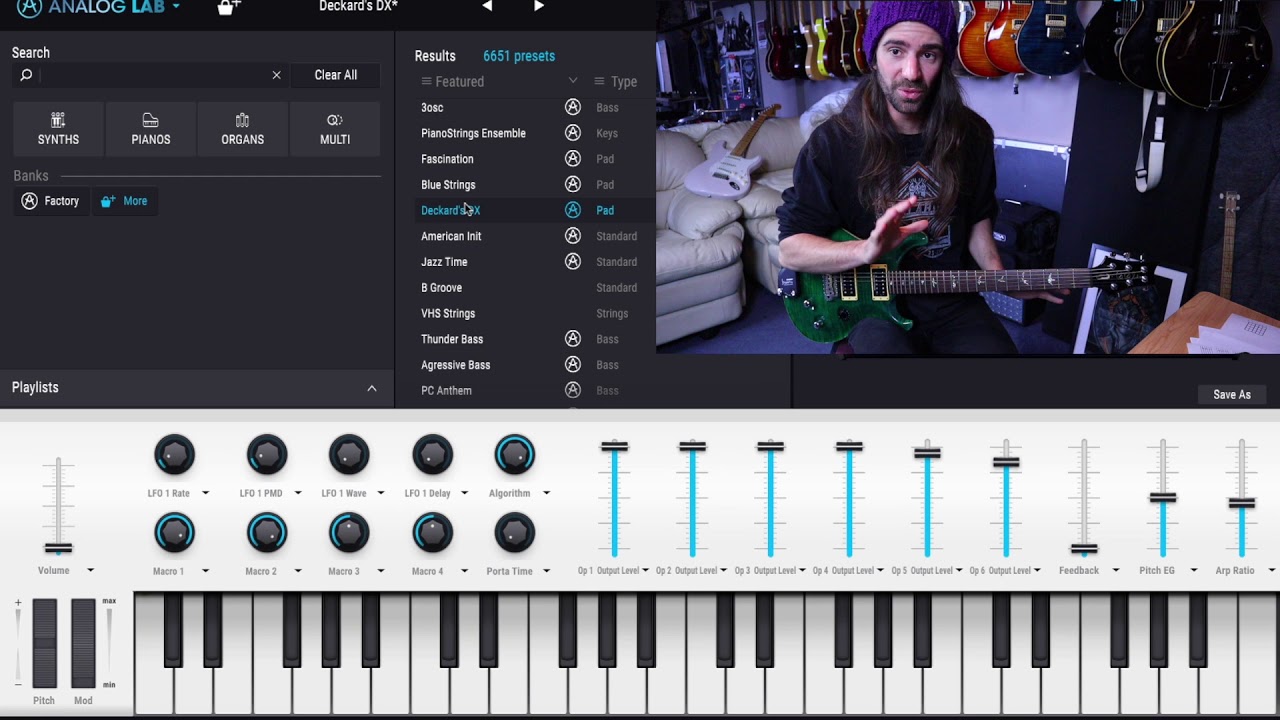Go to previous preset arrow
The width and height of the screenshot is (1280, 720).
[487, 6]
